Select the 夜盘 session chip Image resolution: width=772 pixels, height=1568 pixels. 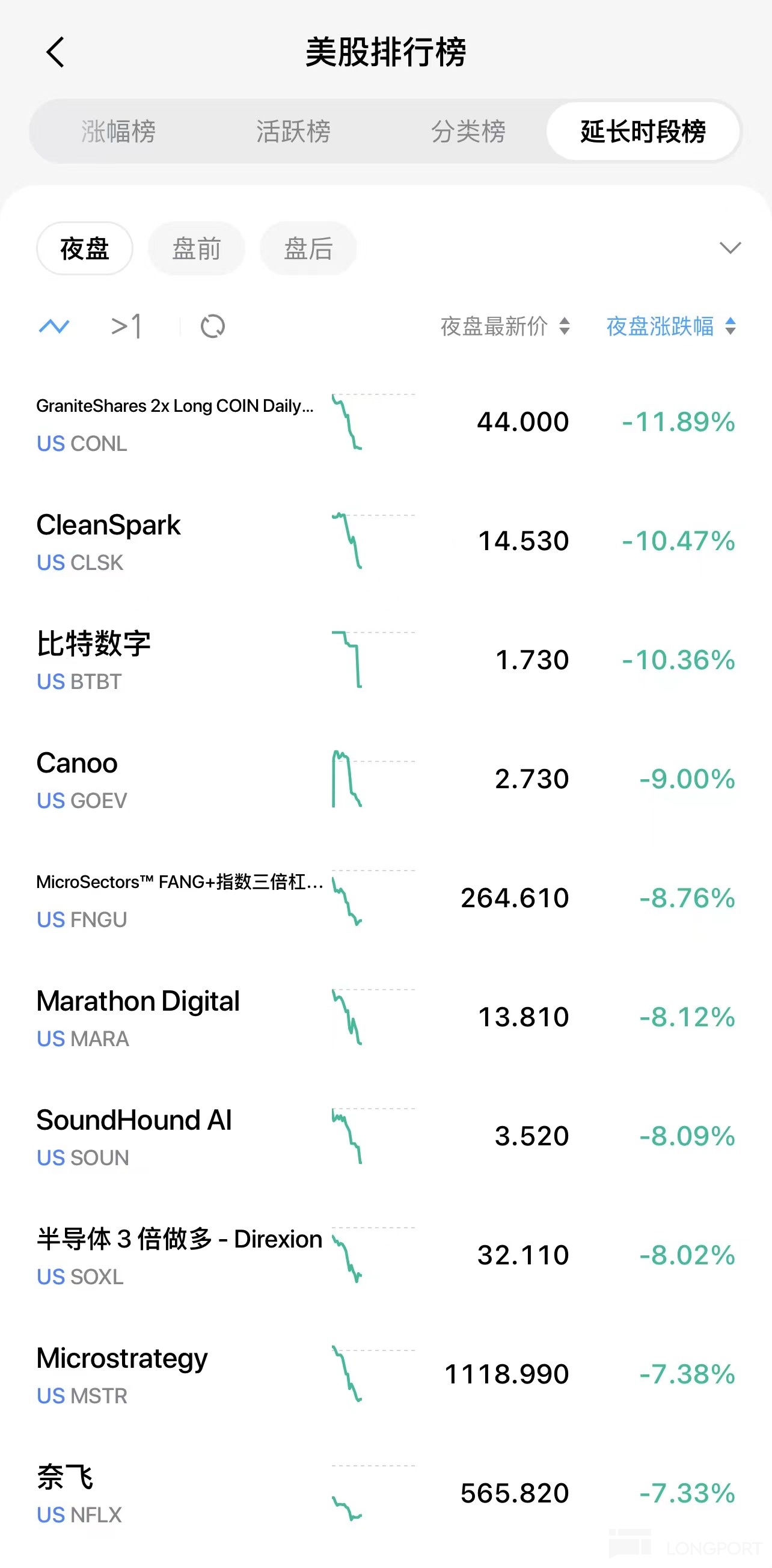[85, 248]
